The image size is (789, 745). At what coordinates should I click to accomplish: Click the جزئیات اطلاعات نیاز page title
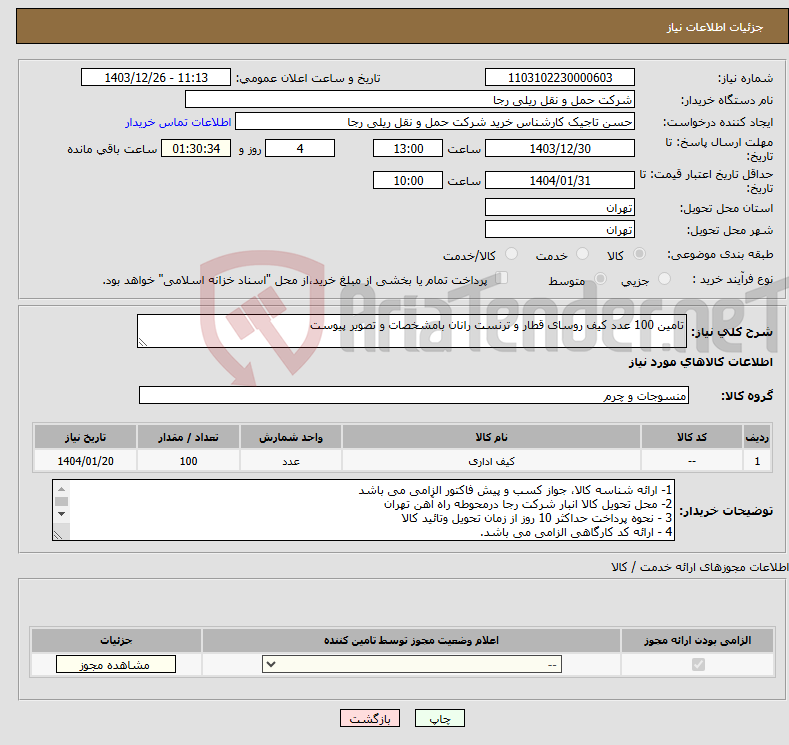coord(715,27)
